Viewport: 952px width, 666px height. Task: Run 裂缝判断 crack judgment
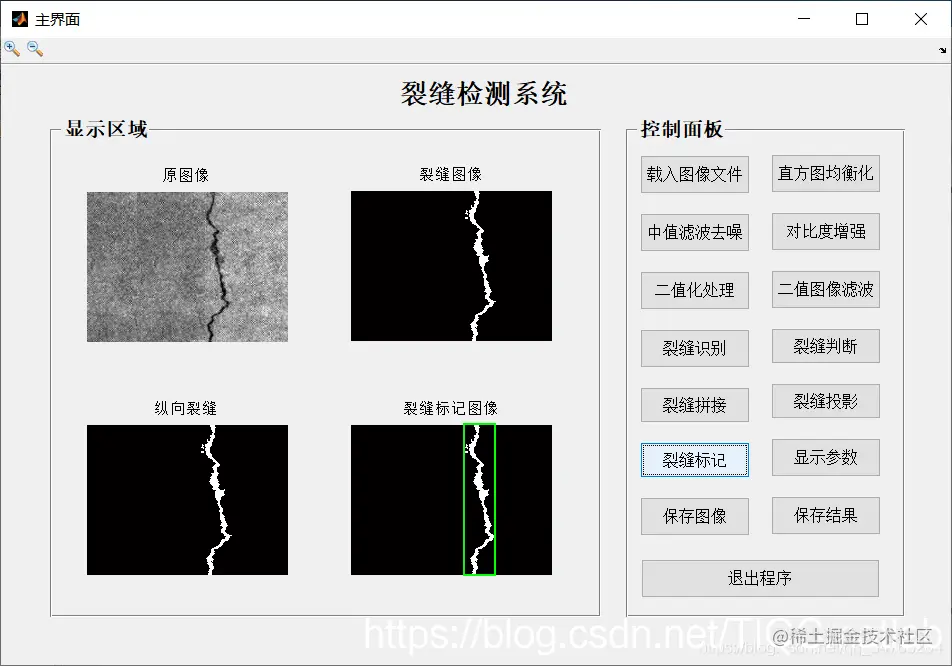pyautogui.click(x=824, y=346)
